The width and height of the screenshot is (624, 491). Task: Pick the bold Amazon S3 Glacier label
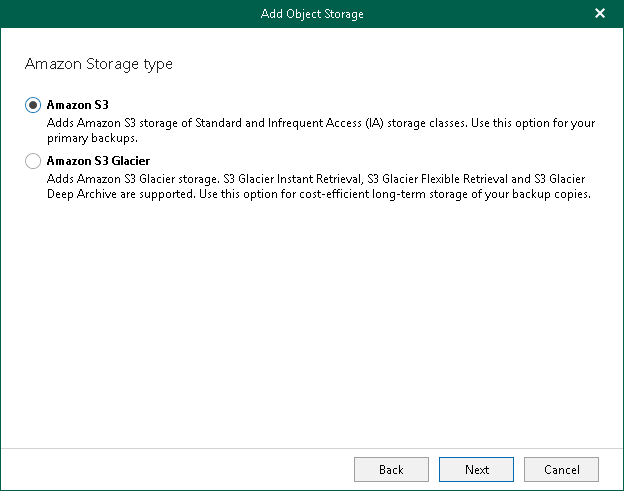pos(98,161)
